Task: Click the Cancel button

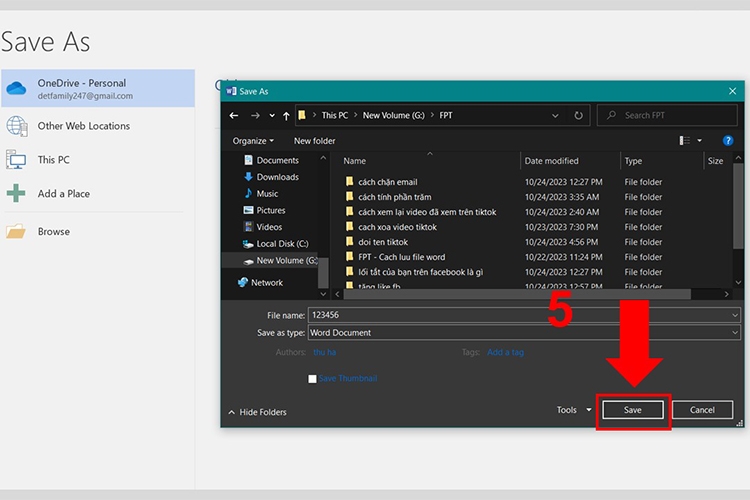Action: [702, 410]
